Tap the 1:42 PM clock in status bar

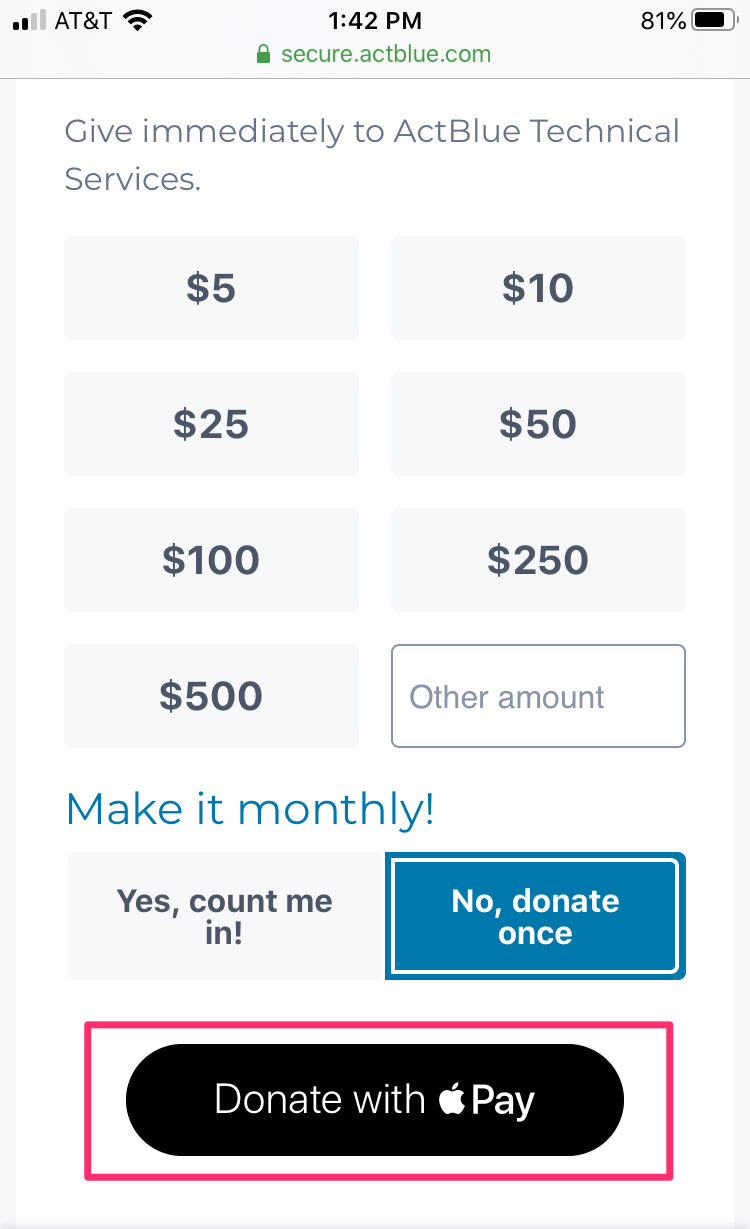coord(375,20)
